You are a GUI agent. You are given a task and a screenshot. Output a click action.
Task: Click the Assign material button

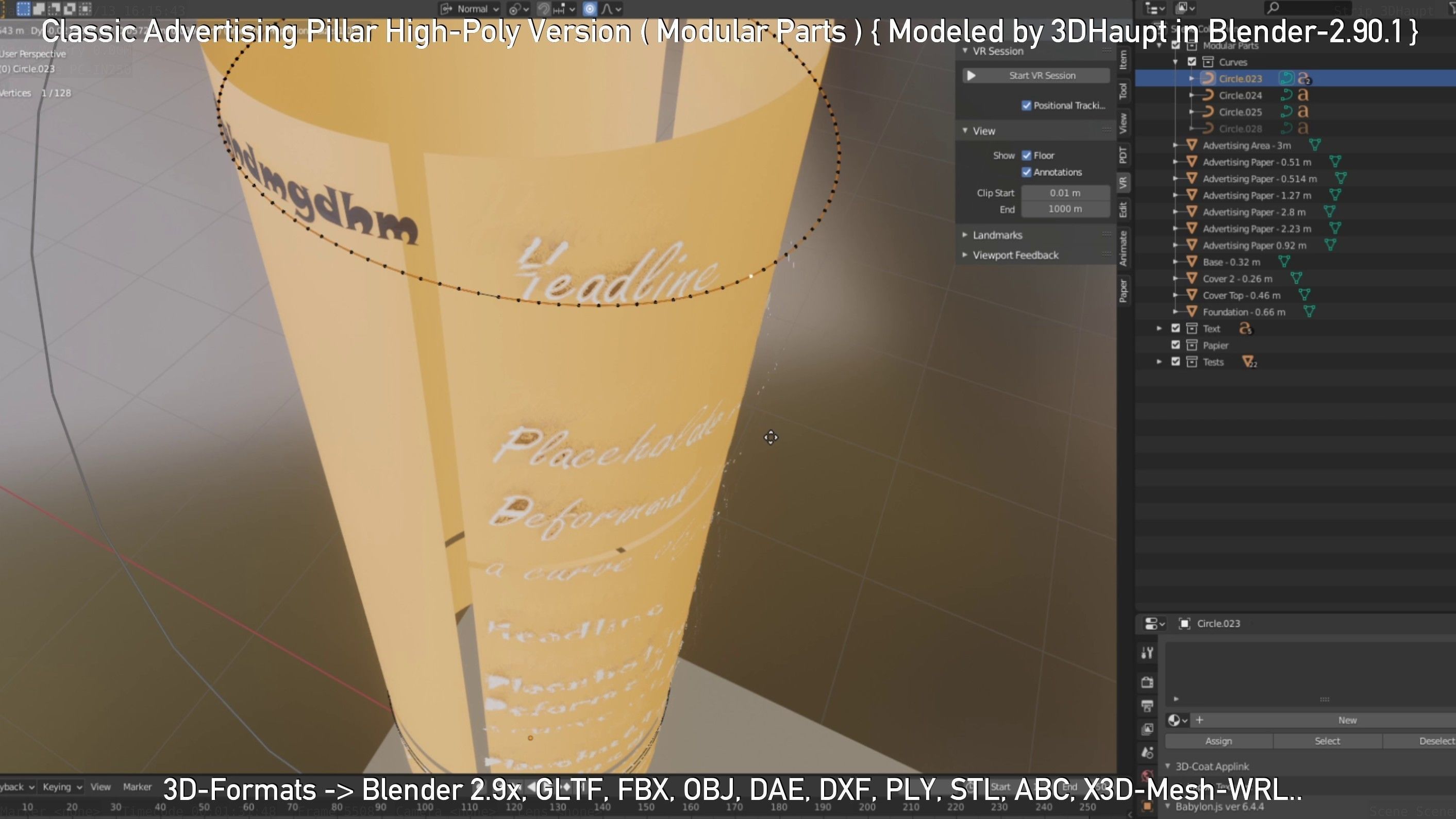click(x=1218, y=741)
